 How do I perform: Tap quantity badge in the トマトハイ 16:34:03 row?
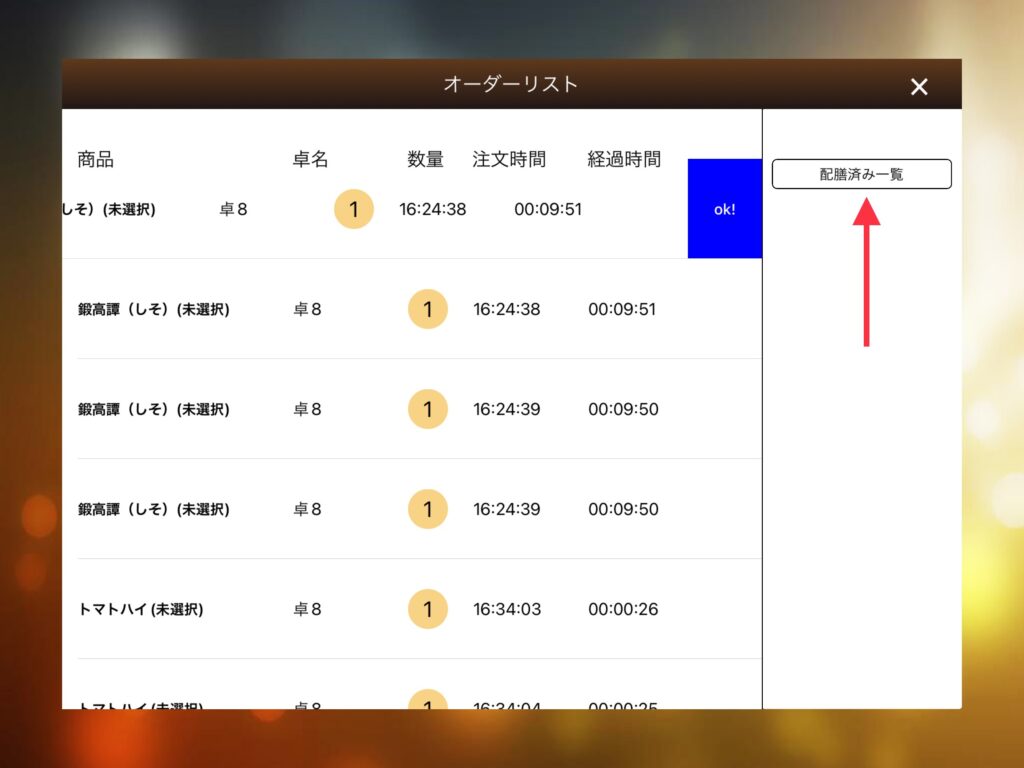pos(428,609)
